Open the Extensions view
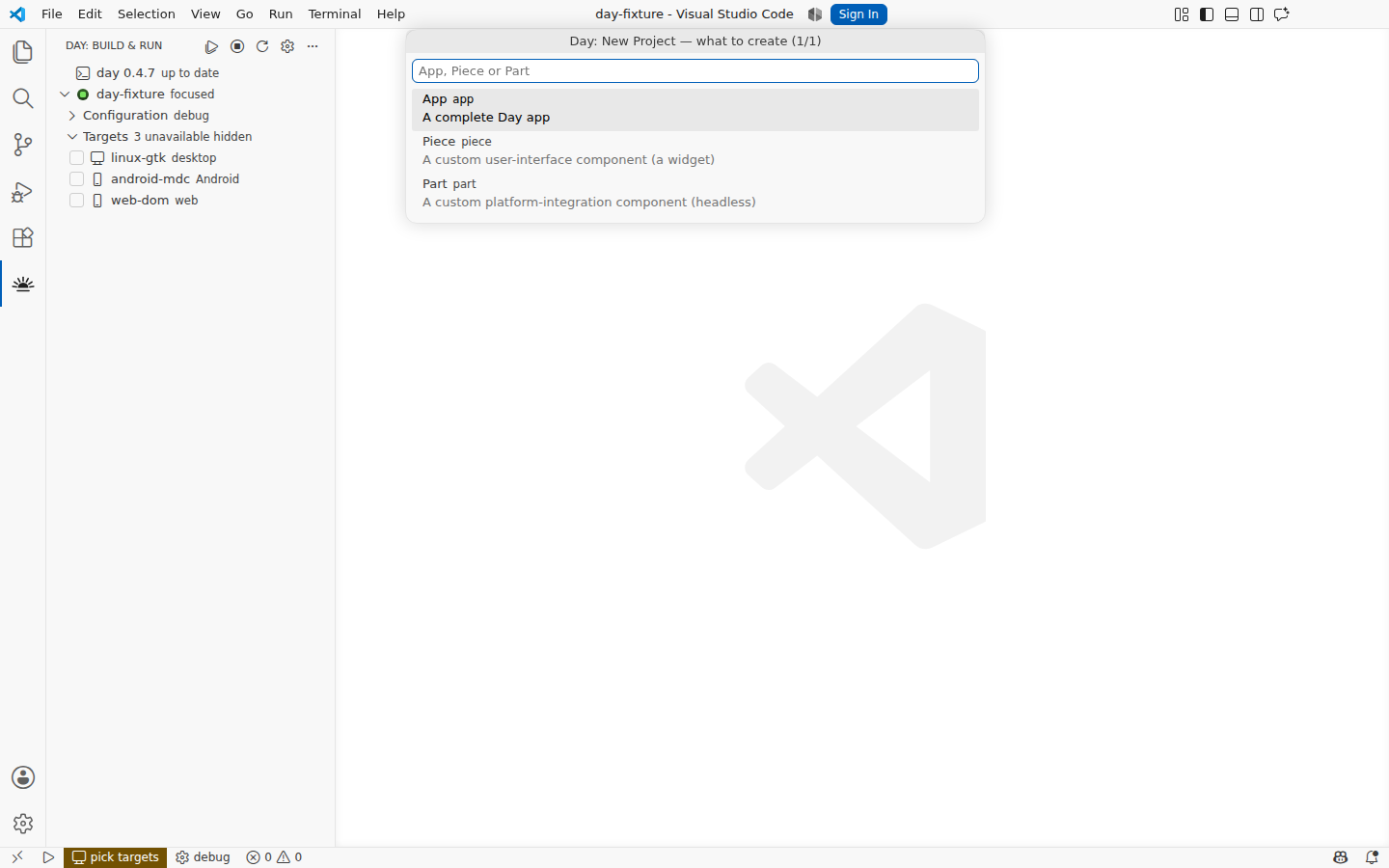This screenshot has width=1389, height=868. 23,237
